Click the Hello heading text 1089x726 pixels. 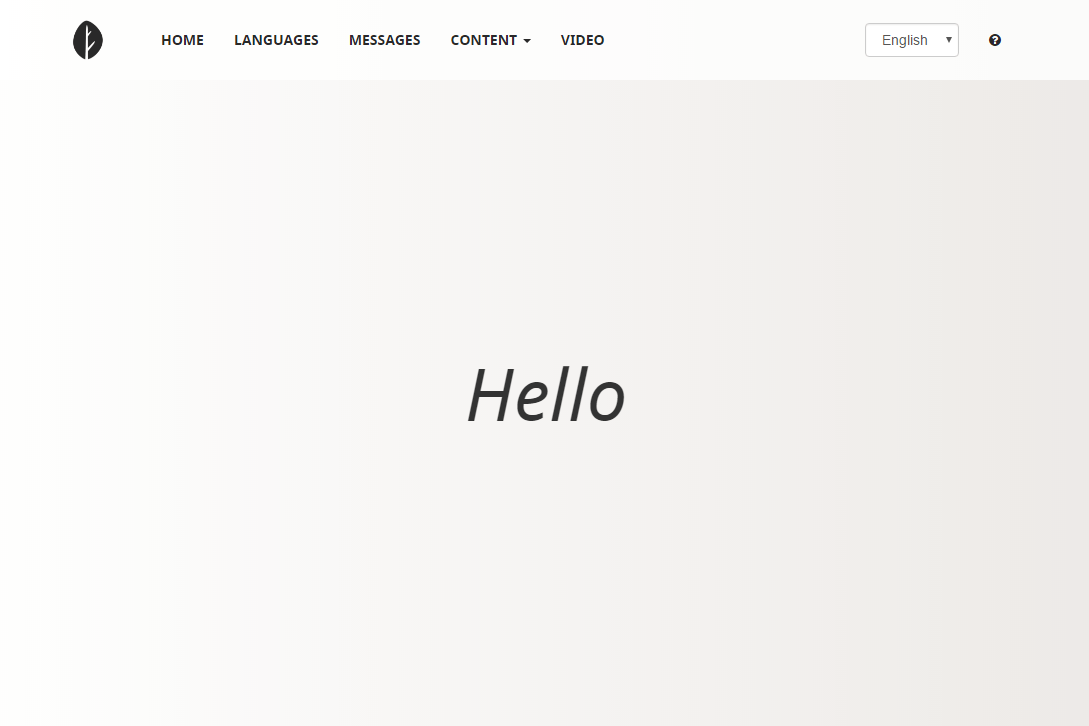(x=546, y=395)
